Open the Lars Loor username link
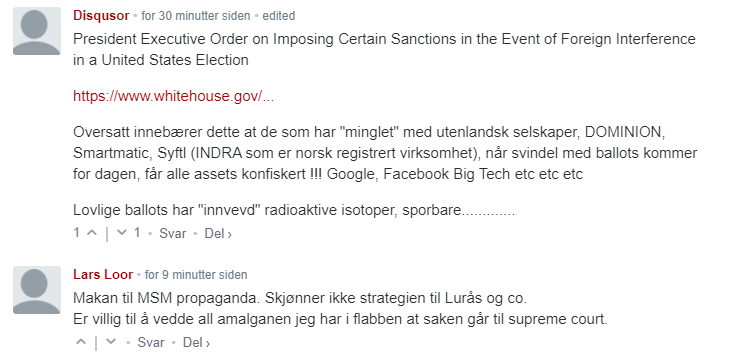 (103, 274)
